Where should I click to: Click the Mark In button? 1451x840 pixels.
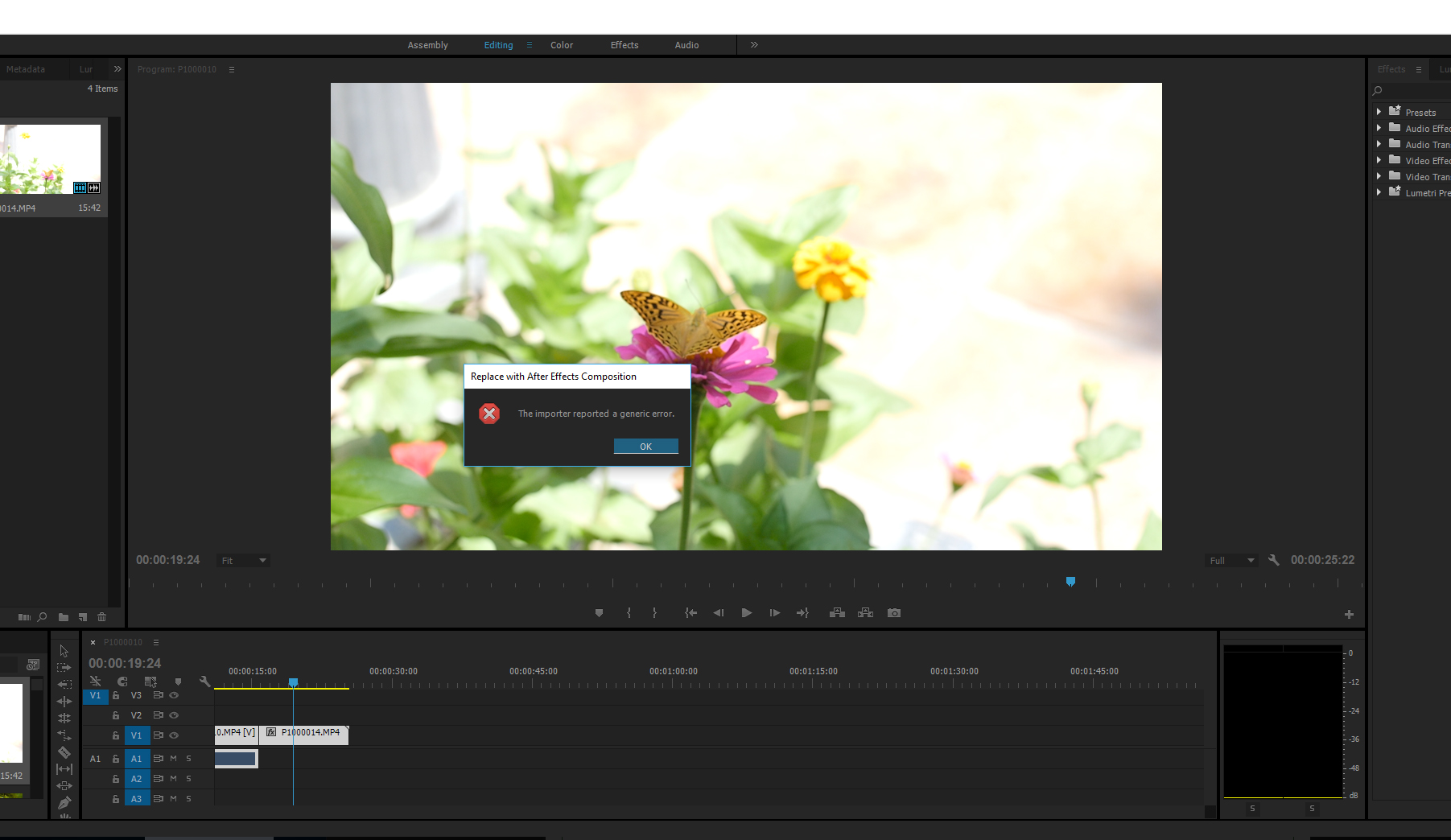(x=629, y=613)
